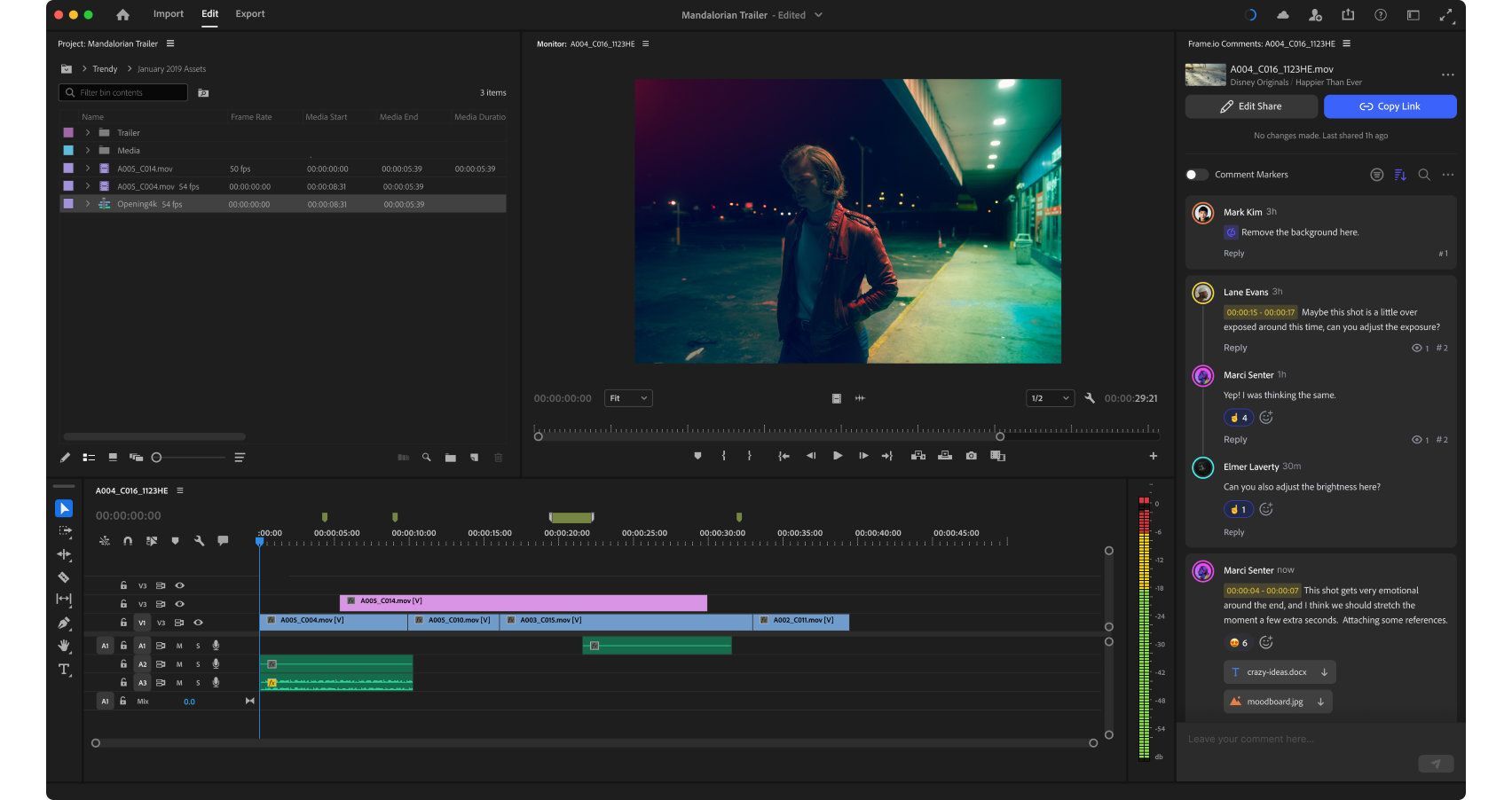
Task: Search Frame.io comments with magnifier icon
Action: [x=1424, y=175]
